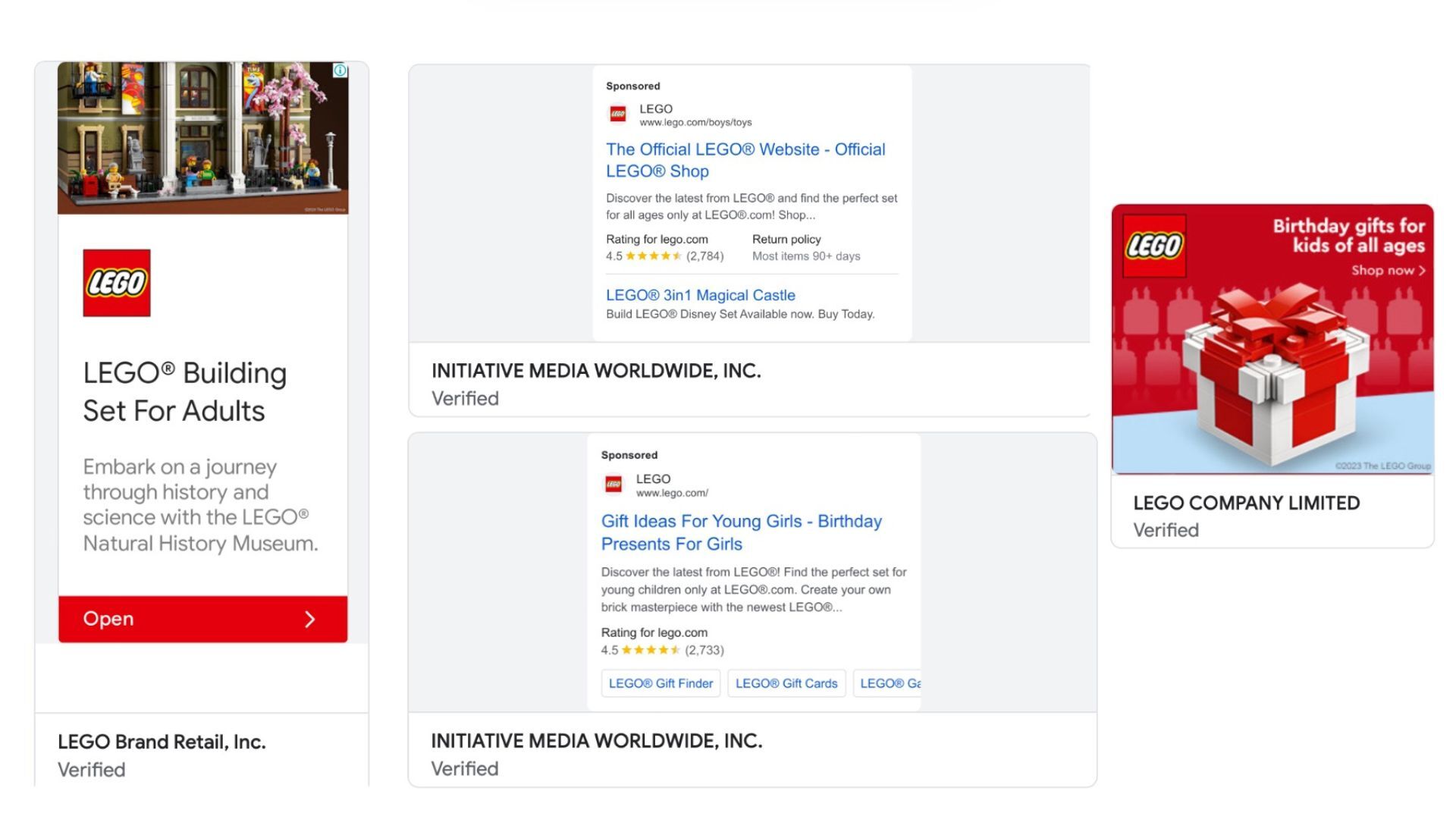Open LEGO 3in1 Magical Castle link
The image size is (1456, 819).
(x=700, y=295)
